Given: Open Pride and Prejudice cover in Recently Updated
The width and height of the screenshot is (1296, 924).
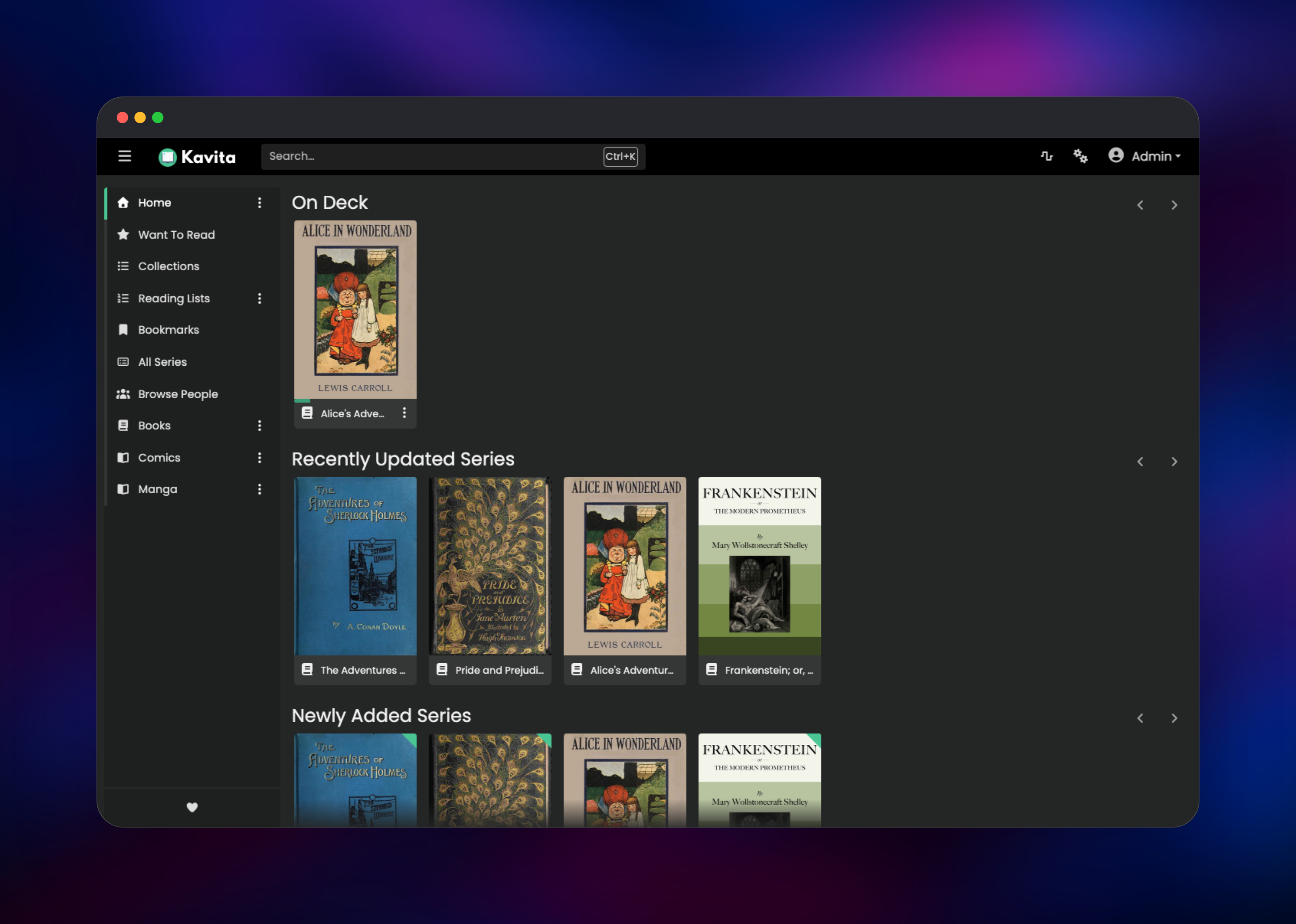Looking at the screenshot, I should click(x=490, y=566).
